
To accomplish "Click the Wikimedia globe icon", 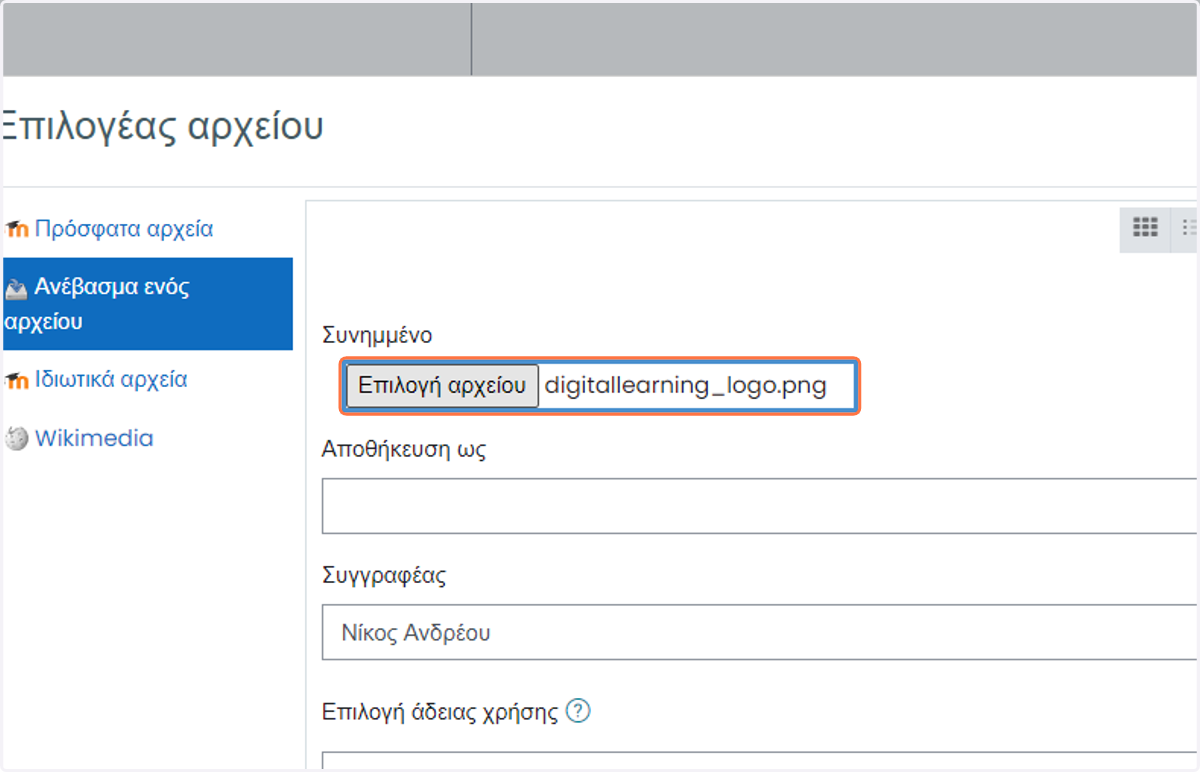I will coord(16,439).
